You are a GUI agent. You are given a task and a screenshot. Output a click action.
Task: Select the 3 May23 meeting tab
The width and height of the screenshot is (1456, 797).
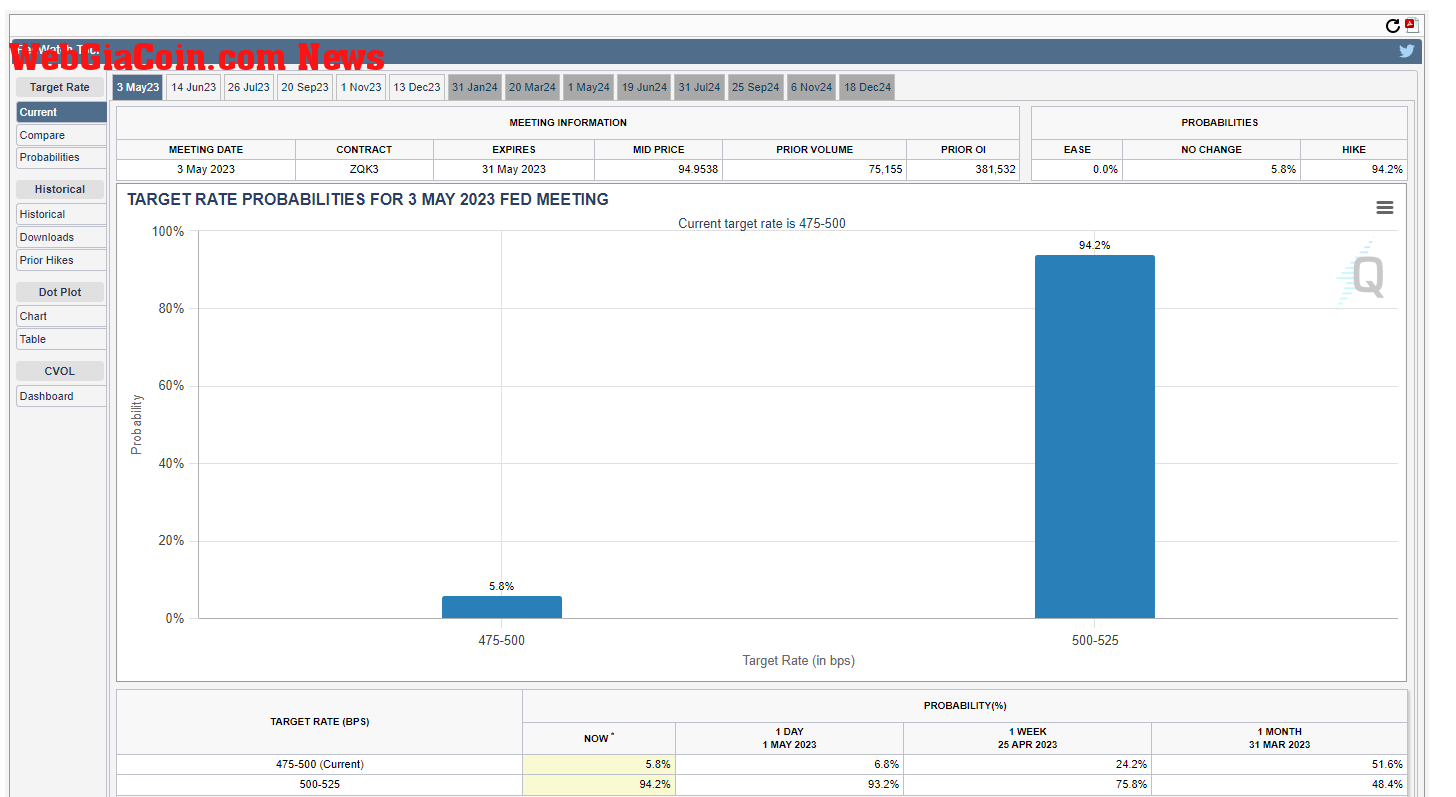point(138,87)
